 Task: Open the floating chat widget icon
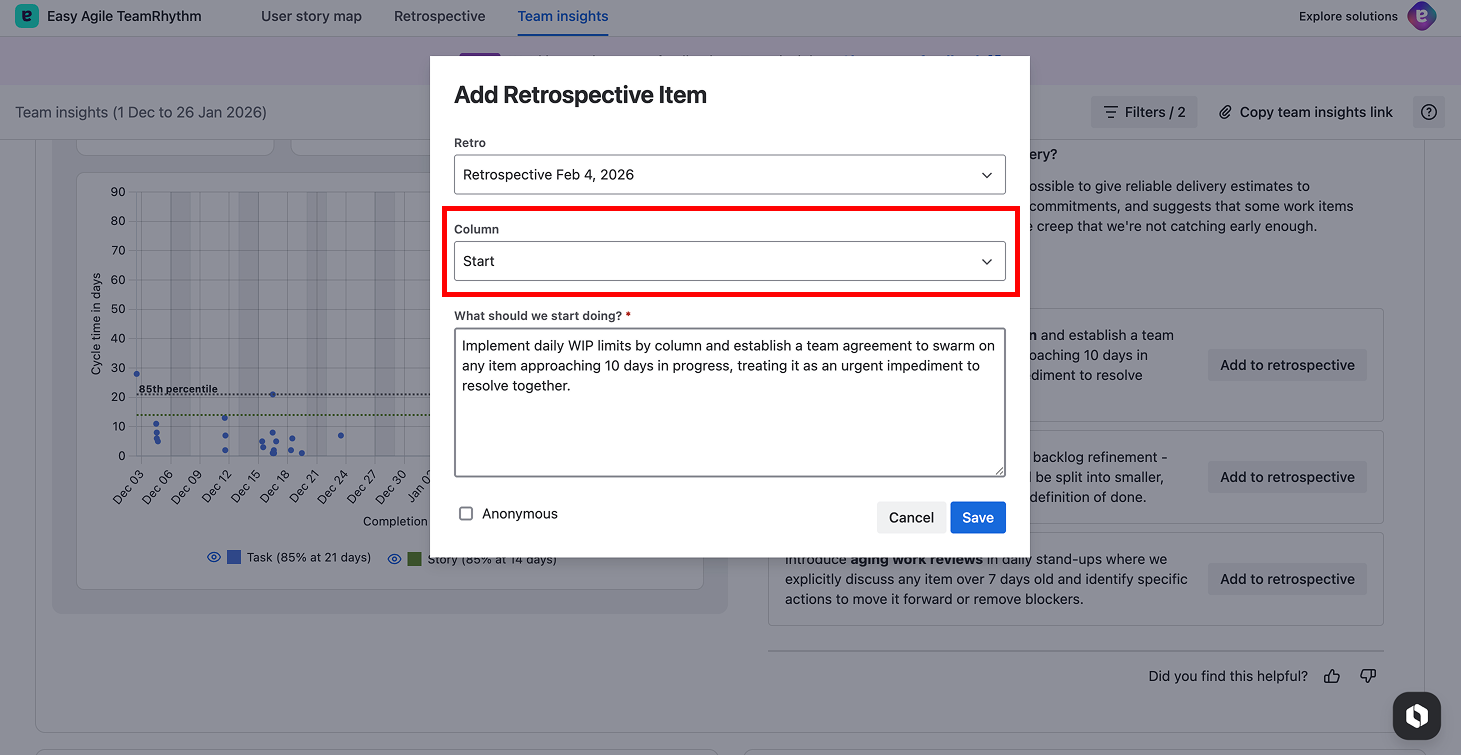coord(1416,715)
